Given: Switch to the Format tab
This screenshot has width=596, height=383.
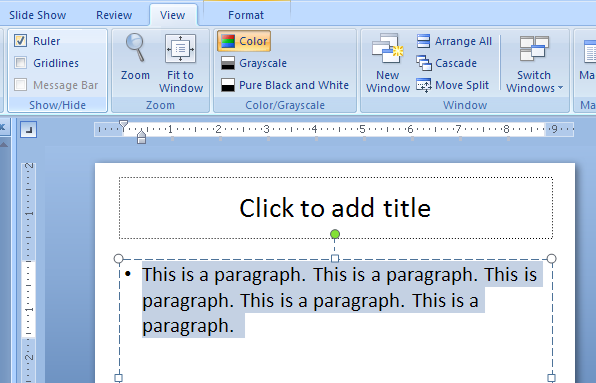Looking at the screenshot, I should pos(246,15).
